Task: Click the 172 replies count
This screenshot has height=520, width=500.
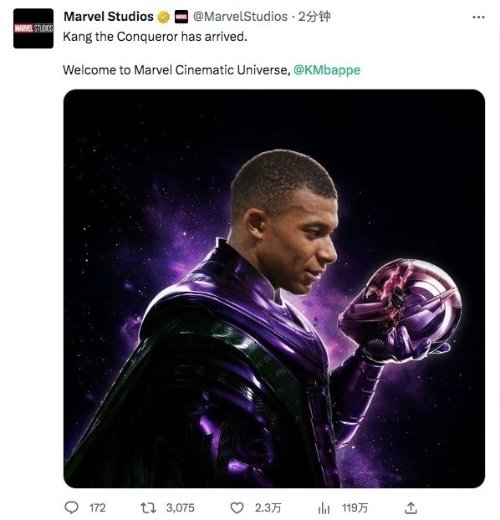Action: pos(97,508)
